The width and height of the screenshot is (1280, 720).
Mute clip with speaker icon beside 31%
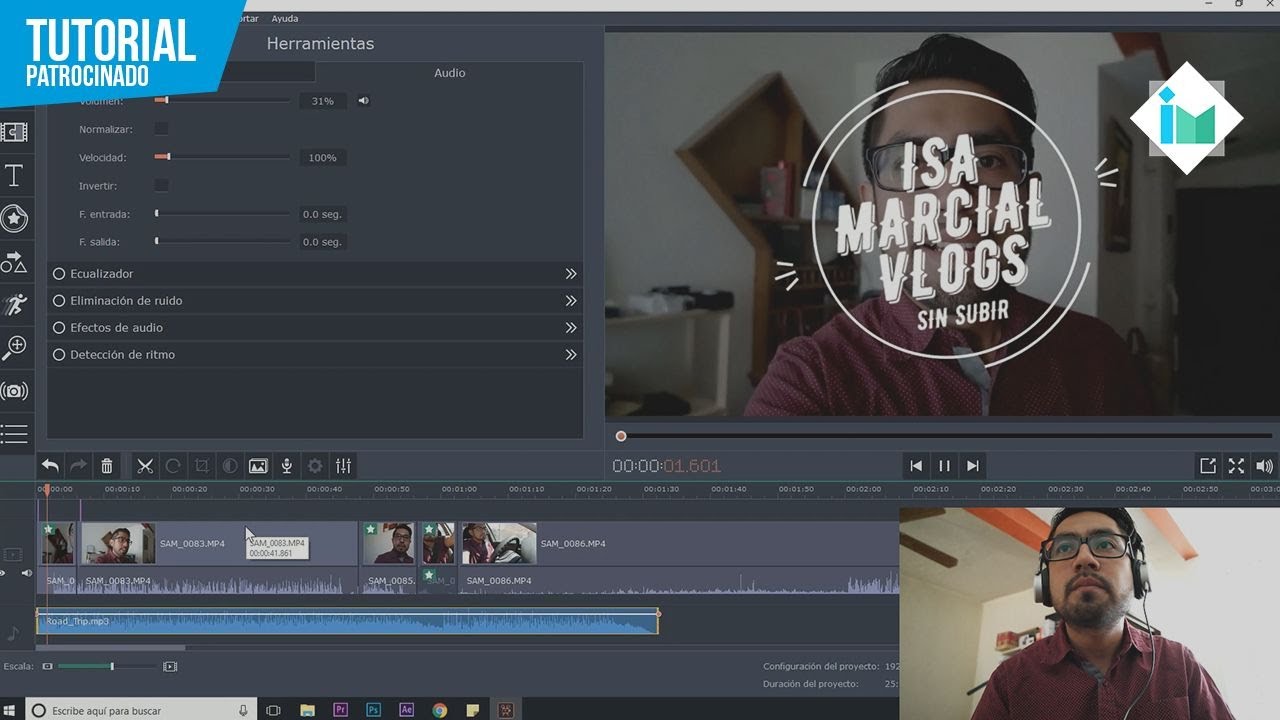(364, 101)
